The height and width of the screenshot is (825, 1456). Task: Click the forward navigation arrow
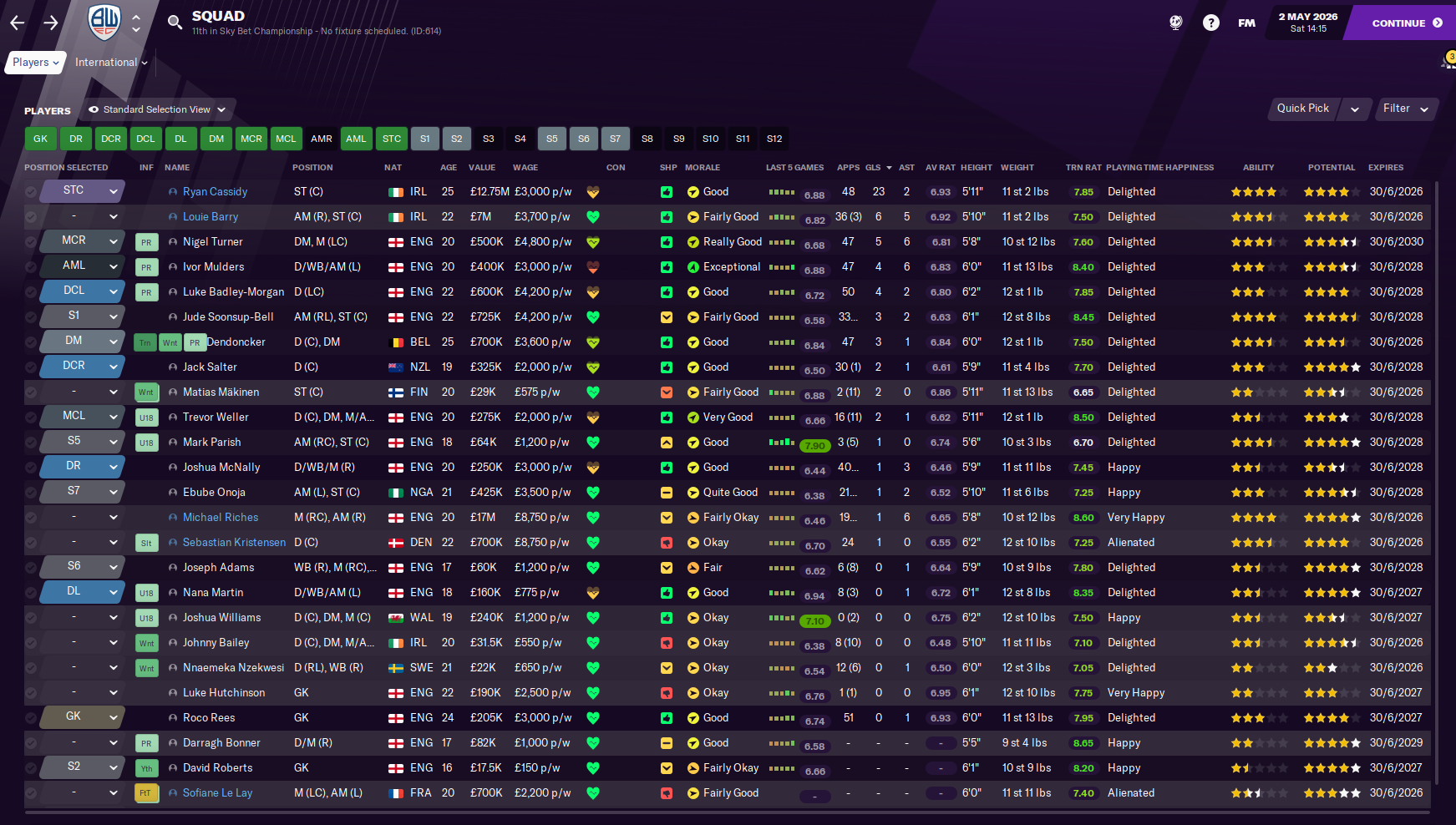[x=51, y=23]
